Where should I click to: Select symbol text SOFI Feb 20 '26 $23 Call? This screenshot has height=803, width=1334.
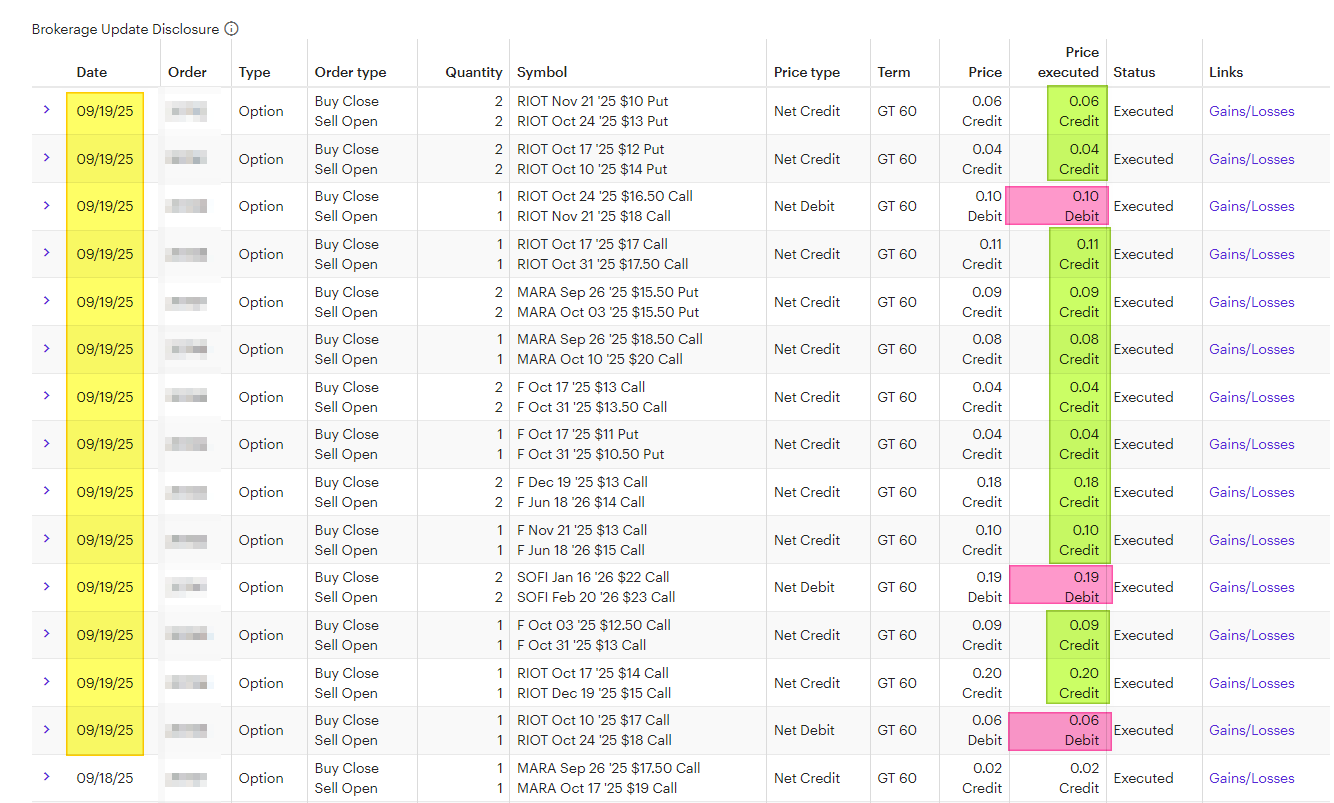tap(596, 597)
